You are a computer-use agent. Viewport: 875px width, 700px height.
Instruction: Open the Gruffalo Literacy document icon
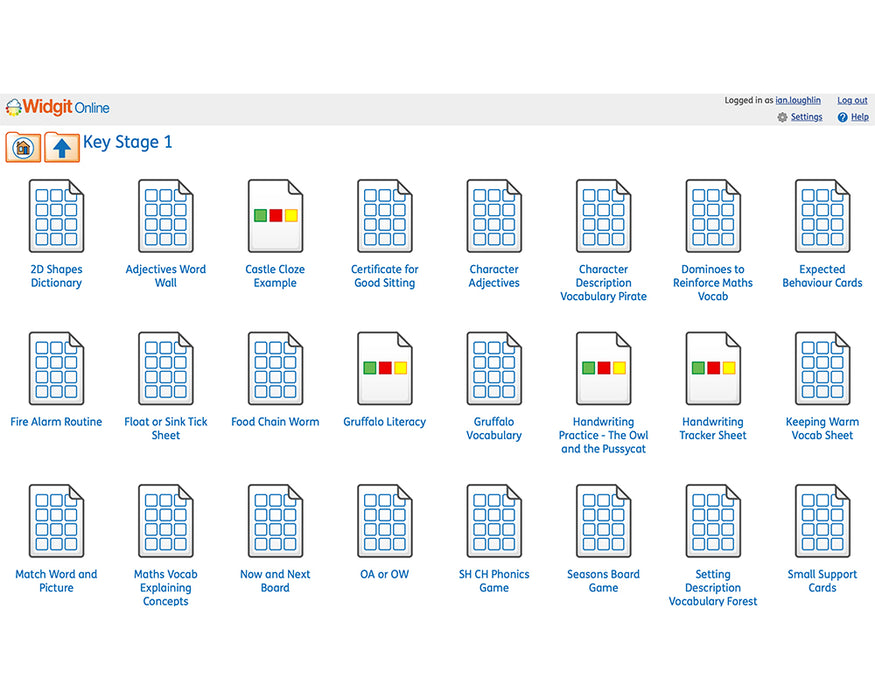[384, 368]
